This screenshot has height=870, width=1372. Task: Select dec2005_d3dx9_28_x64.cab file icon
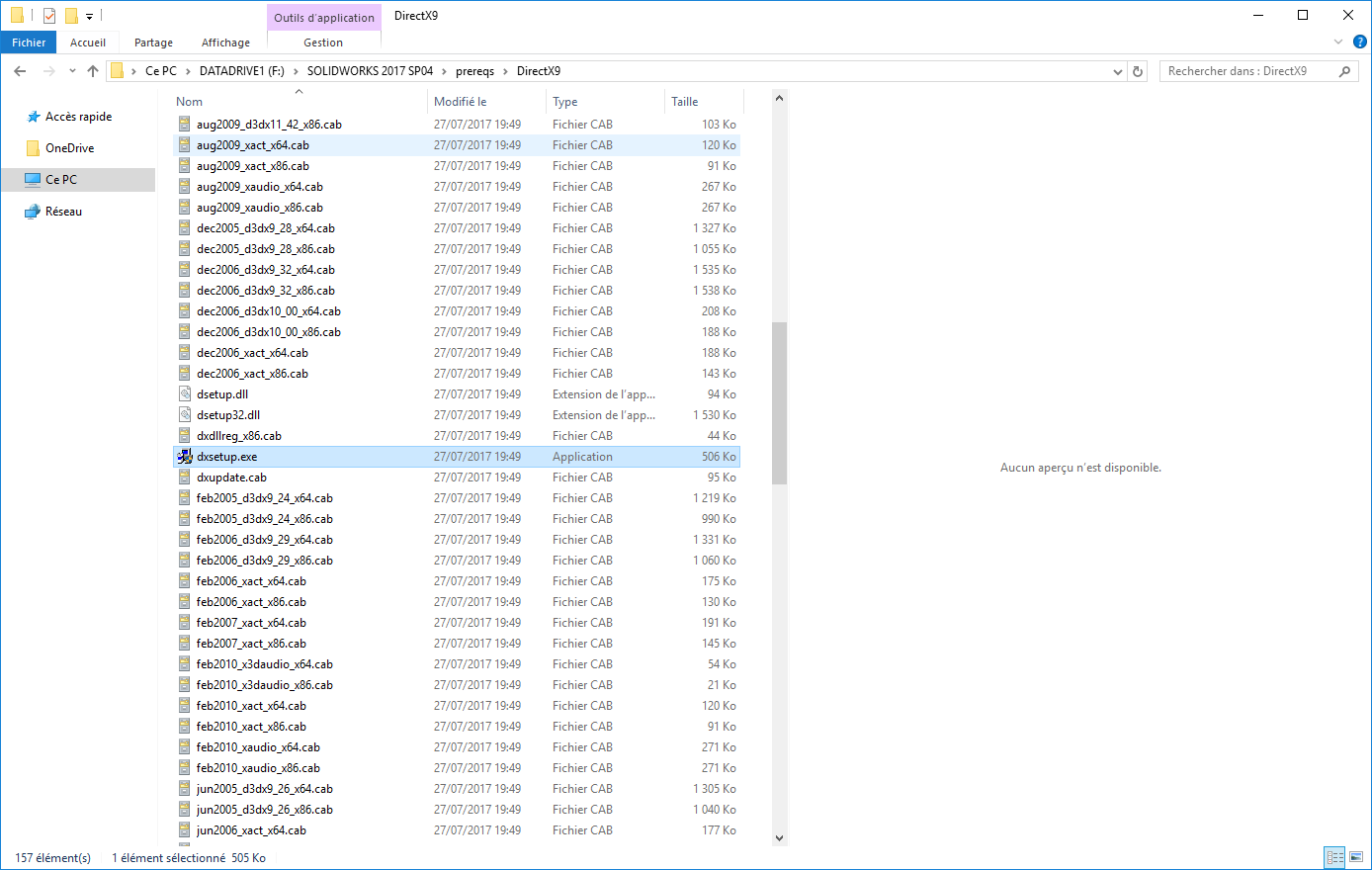click(x=184, y=228)
